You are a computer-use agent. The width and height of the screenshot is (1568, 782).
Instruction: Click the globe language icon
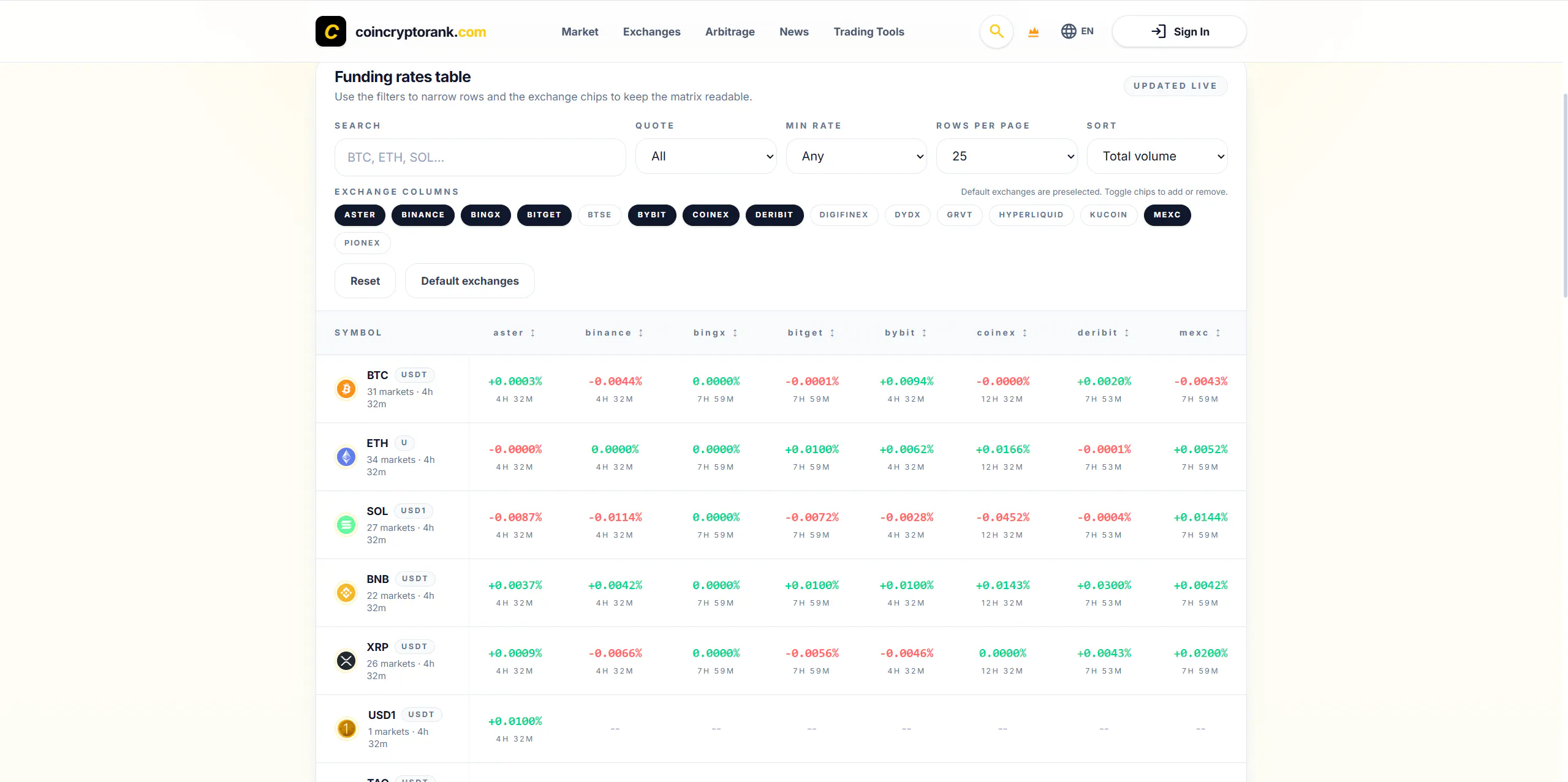pos(1069,31)
